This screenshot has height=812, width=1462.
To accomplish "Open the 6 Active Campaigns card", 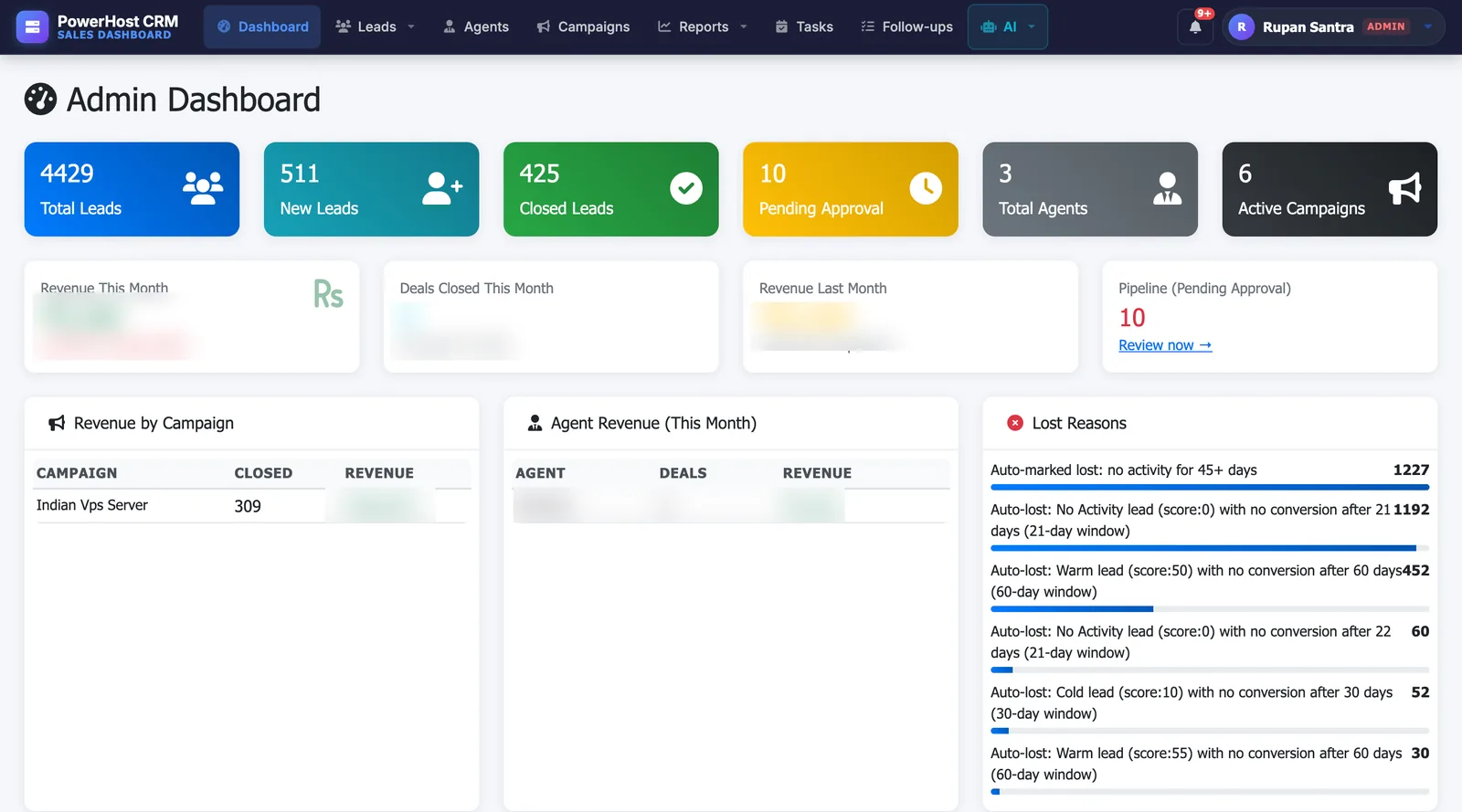I will tap(1330, 189).
